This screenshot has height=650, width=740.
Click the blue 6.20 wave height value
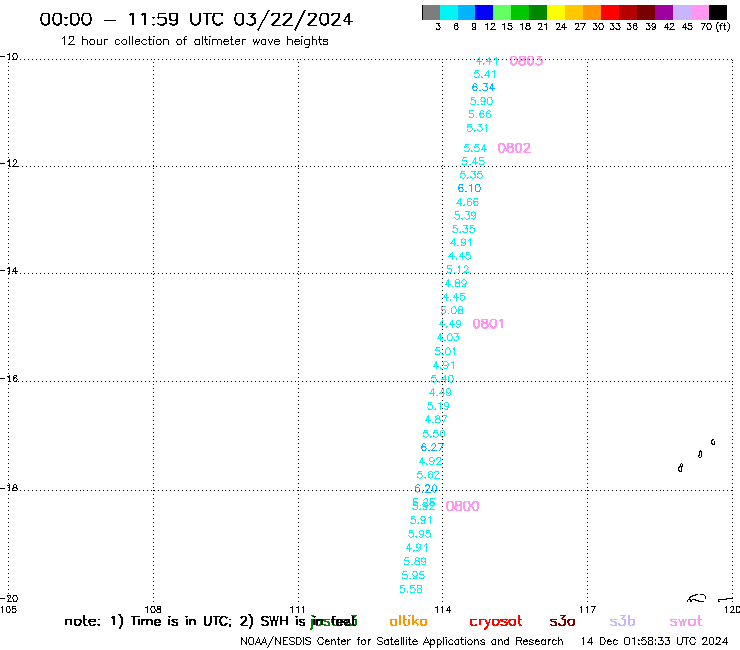[426, 489]
